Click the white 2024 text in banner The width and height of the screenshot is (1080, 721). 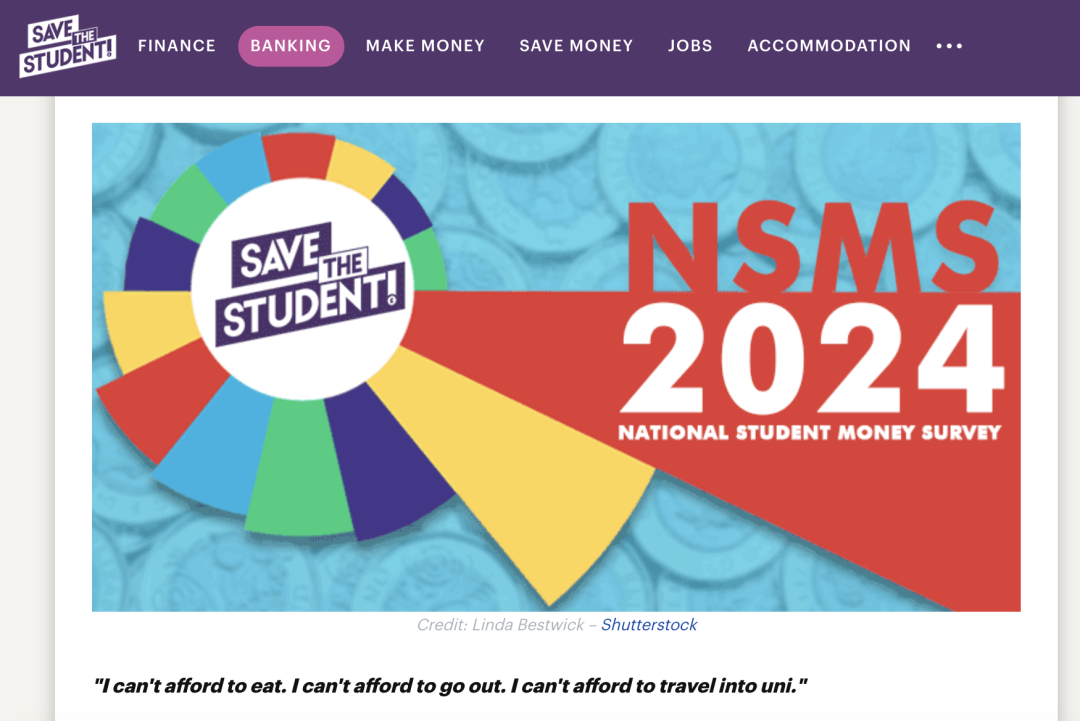(810, 360)
